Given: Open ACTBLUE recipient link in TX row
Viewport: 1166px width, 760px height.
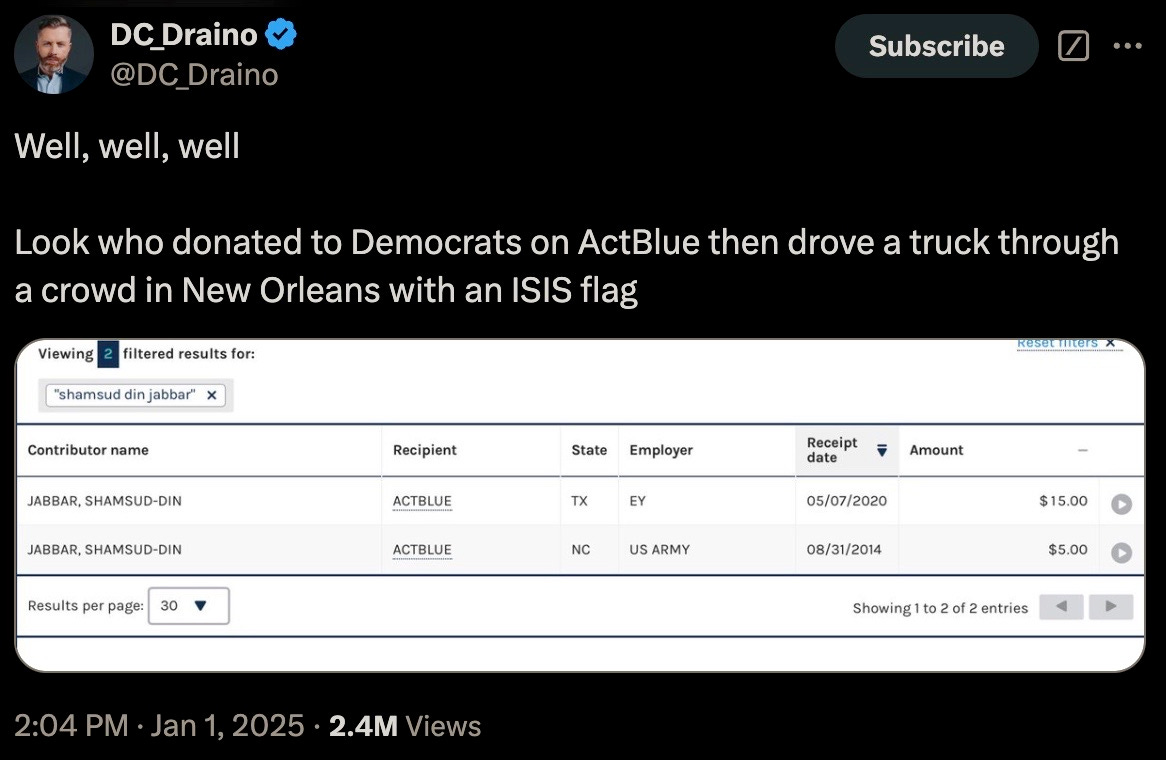Looking at the screenshot, I should [422, 501].
